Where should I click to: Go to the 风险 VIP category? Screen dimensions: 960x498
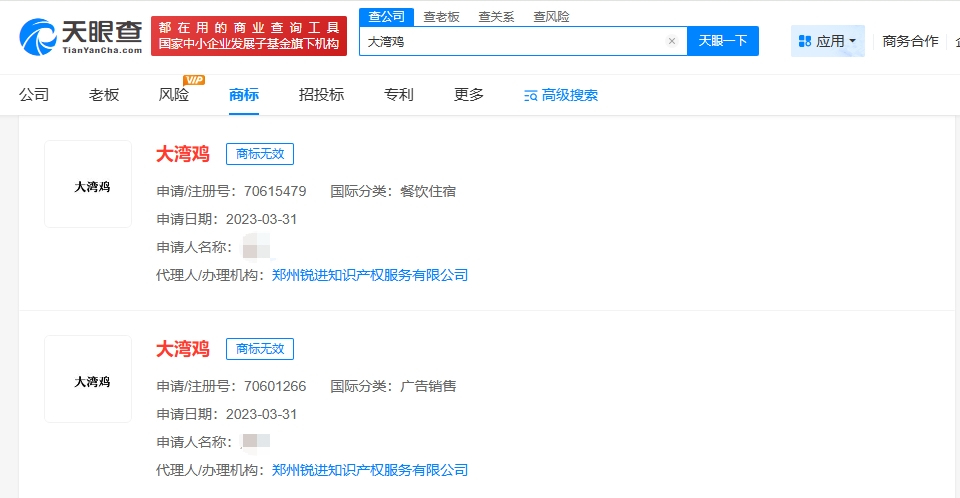click(x=174, y=95)
